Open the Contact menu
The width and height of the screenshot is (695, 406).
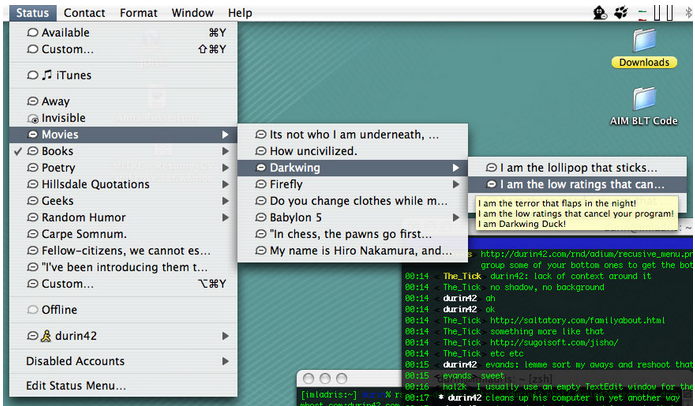point(84,13)
